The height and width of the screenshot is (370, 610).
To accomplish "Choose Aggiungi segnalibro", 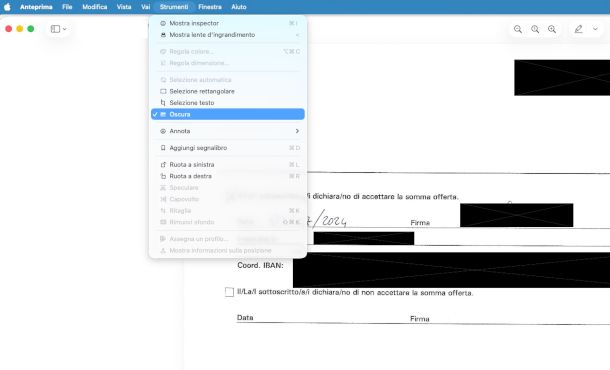I will point(228,148).
